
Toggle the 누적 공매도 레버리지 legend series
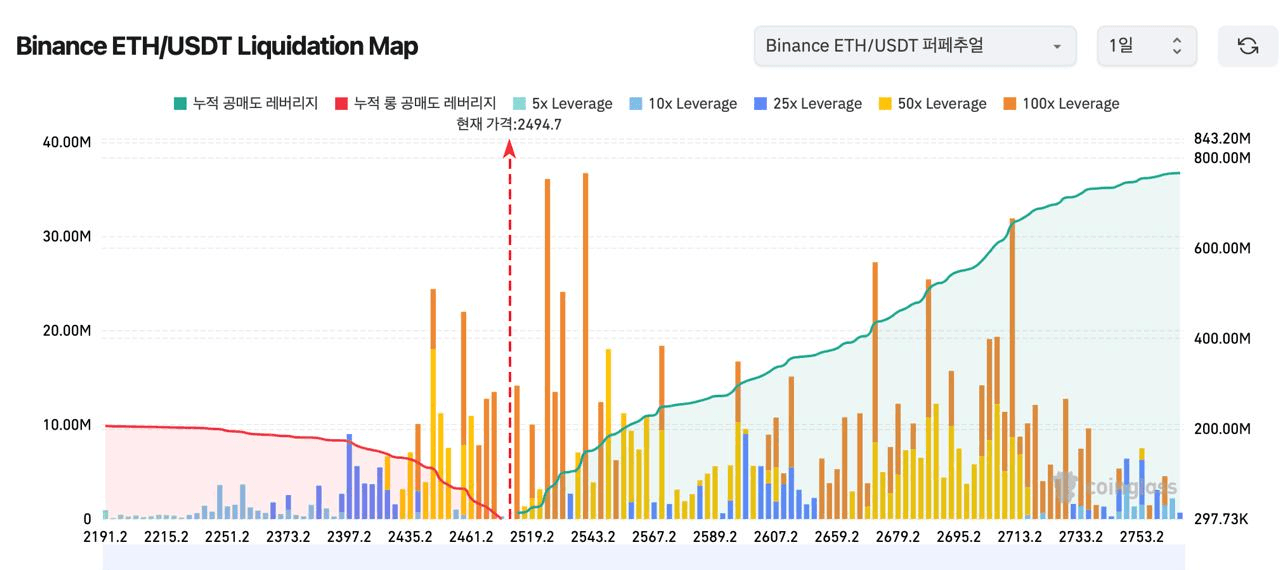(x=246, y=103)
